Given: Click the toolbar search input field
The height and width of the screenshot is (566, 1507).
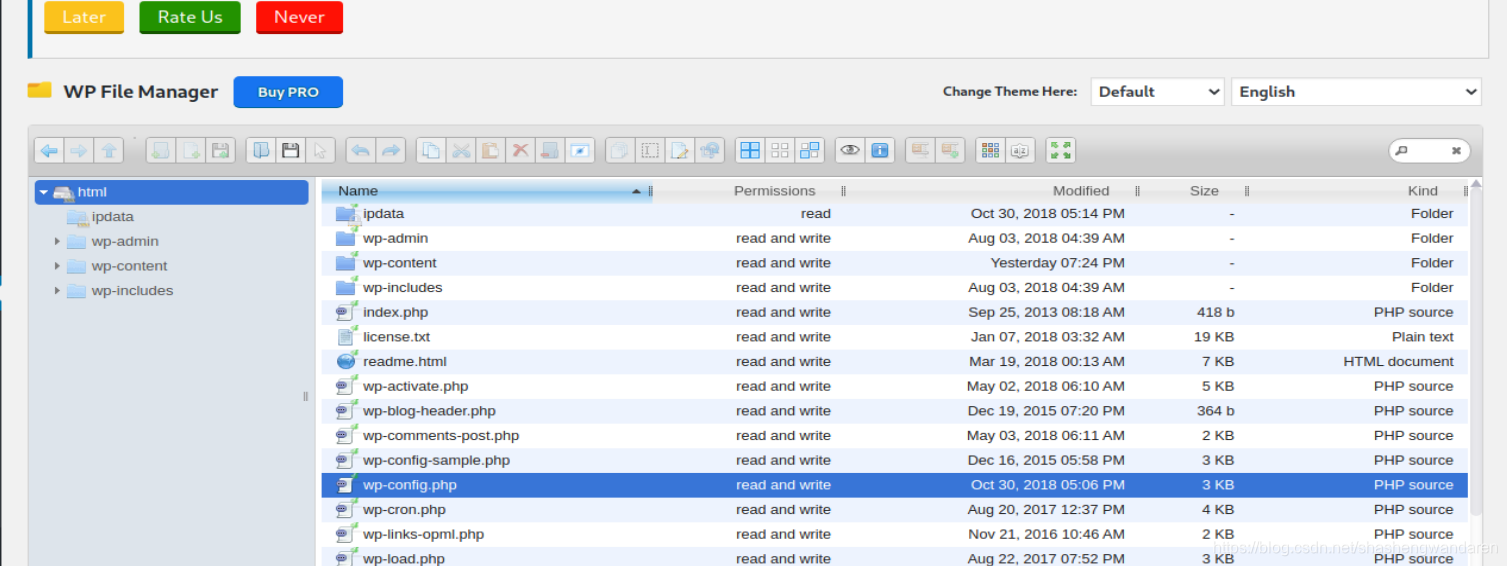Looking at the screenshot, I should [x=1428, y=151].
